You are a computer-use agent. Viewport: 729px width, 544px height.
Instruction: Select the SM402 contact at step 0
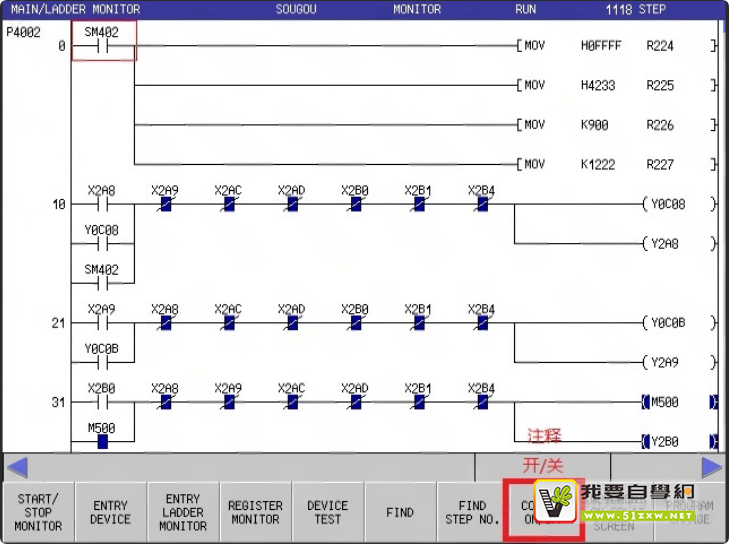click(x=102, y=45)
